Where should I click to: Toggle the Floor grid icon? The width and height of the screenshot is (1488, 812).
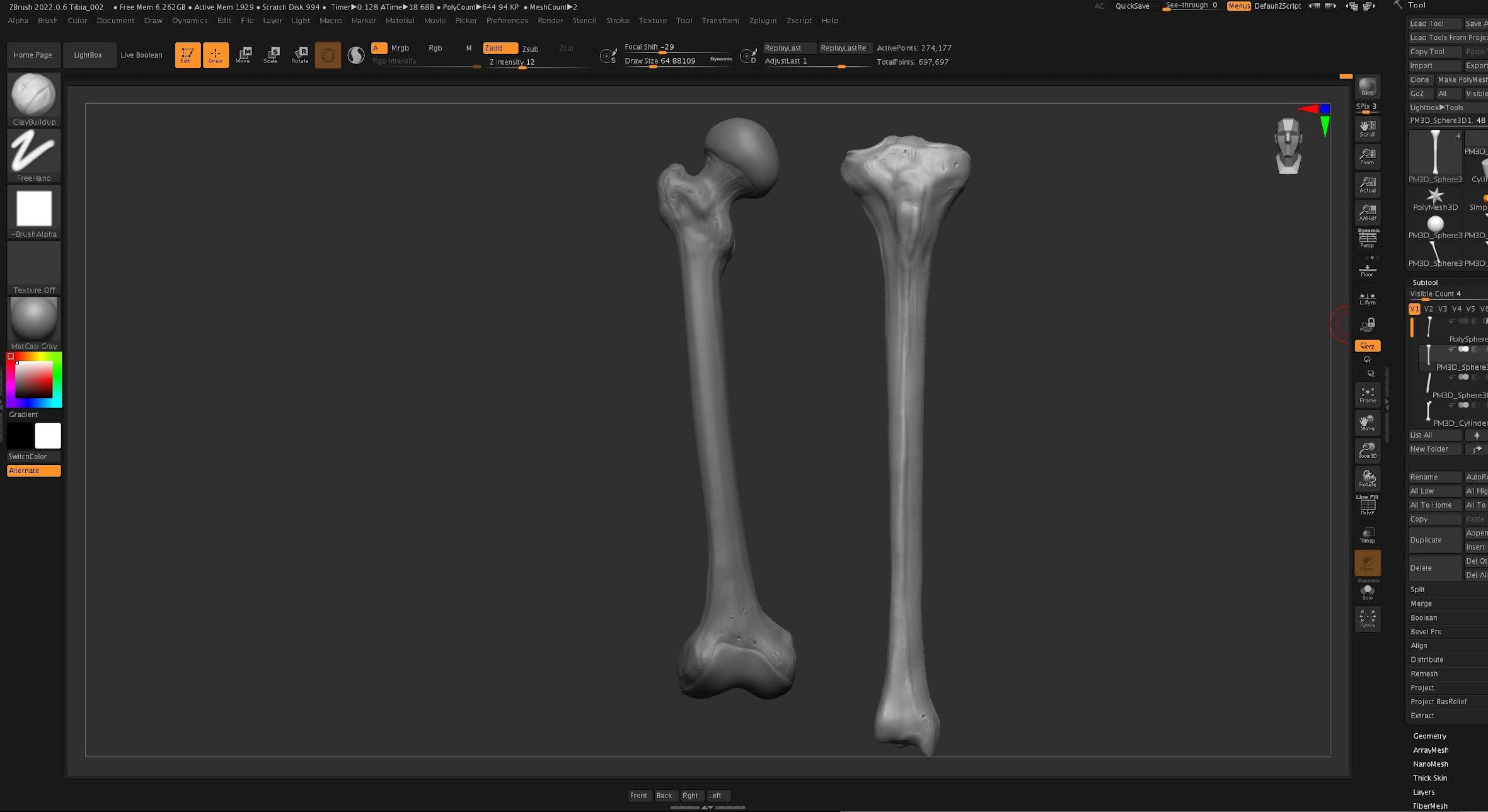[1367, 270]
